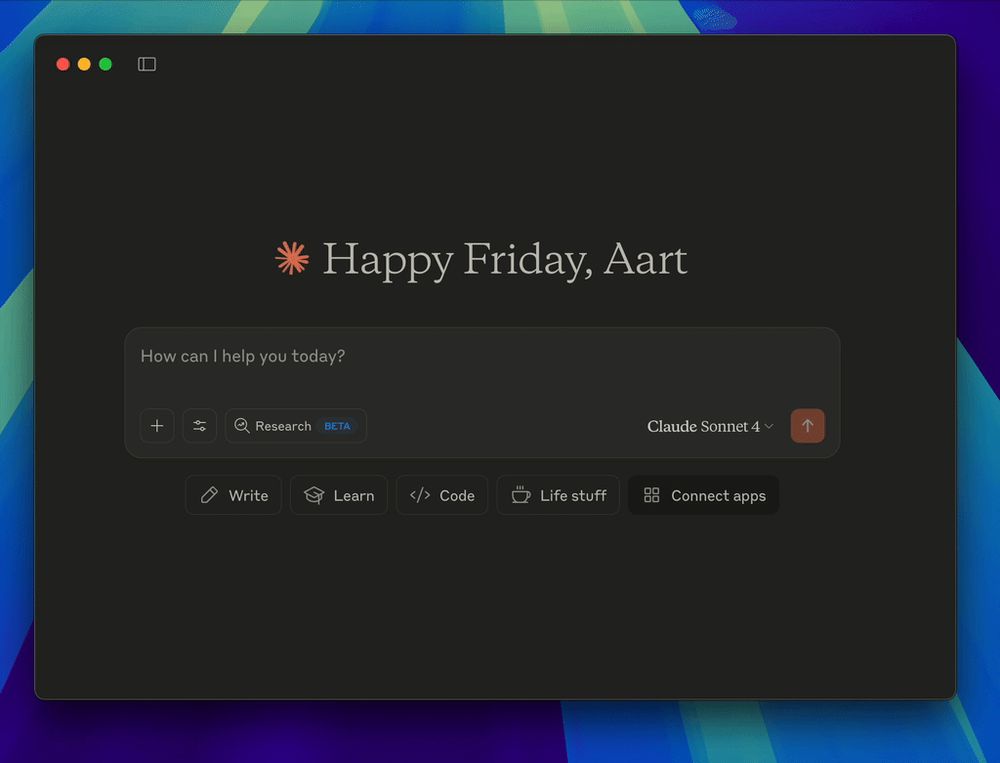Click the 'Happy Friday, Aart' greeting text
The height and width of the screenshot is (763, 1000).
504,260
